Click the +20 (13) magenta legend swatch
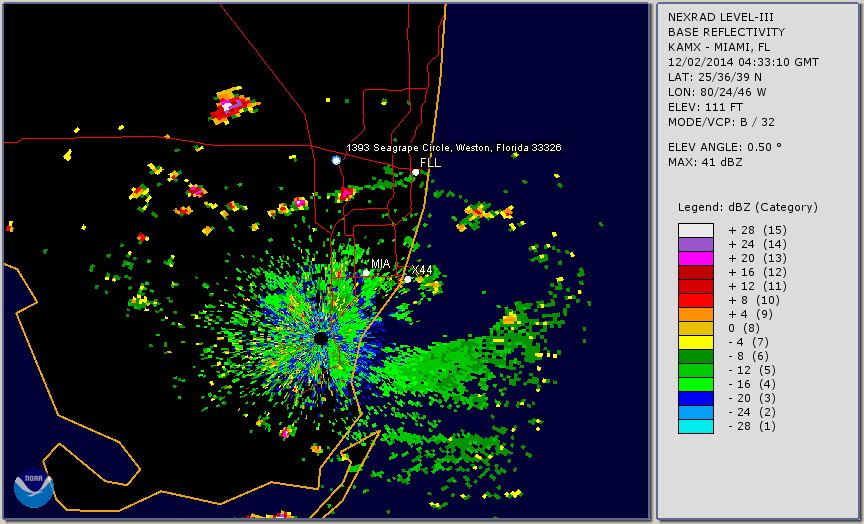The height and width of the screenshot is (524, 864). click(696, 258)
